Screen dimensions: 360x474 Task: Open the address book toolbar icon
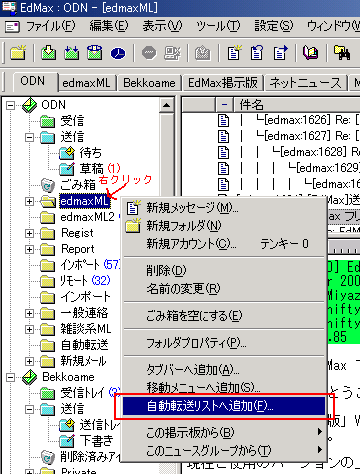(310, 53)
